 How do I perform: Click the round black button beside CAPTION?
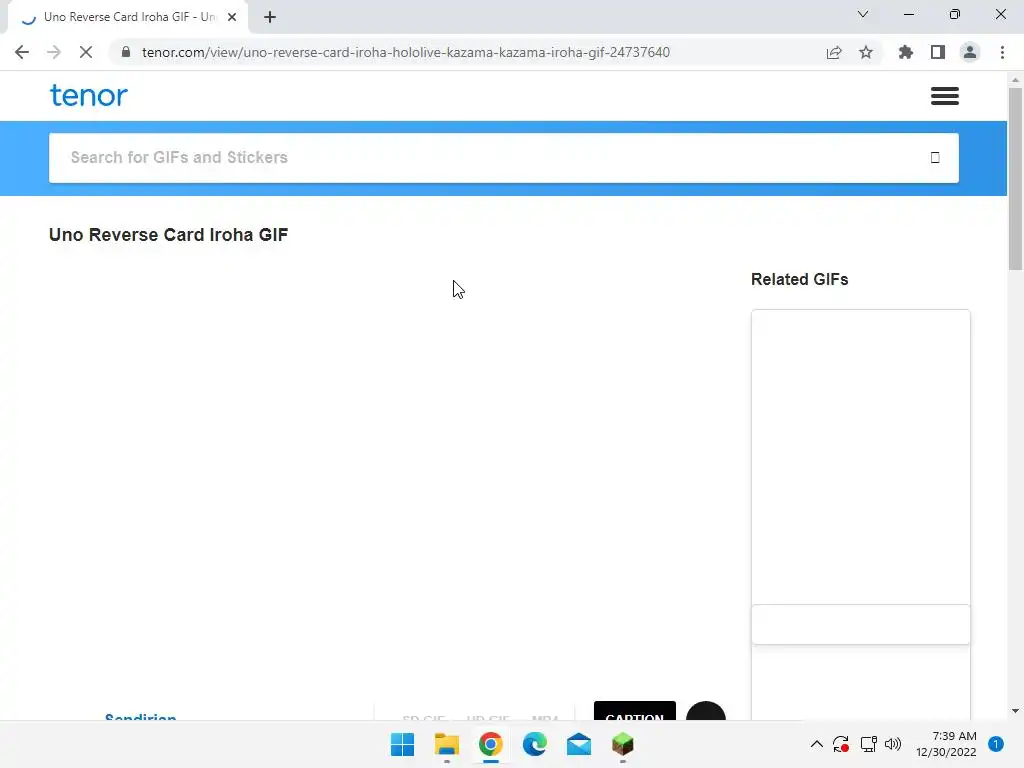point(706,711)
